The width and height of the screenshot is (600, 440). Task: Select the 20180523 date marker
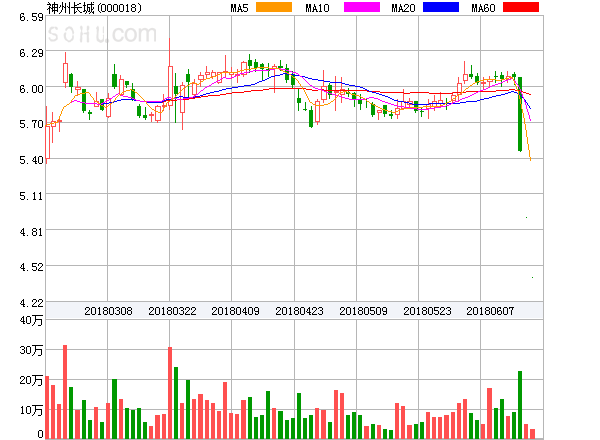[x=427, y=311]
